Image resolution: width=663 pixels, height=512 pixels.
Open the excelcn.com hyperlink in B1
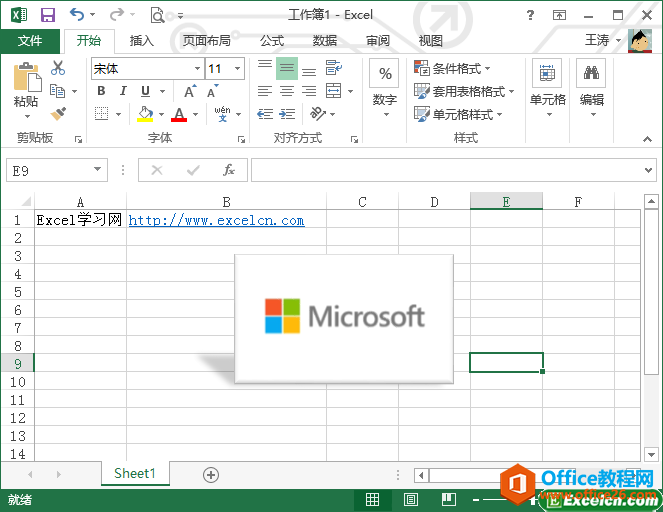pos(216,220)
